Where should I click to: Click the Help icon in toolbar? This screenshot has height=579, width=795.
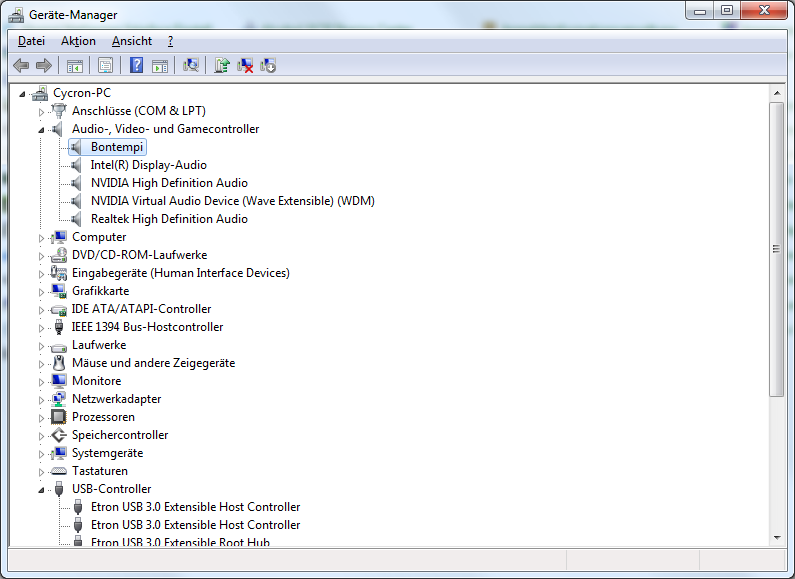click(x=137, y=65)
